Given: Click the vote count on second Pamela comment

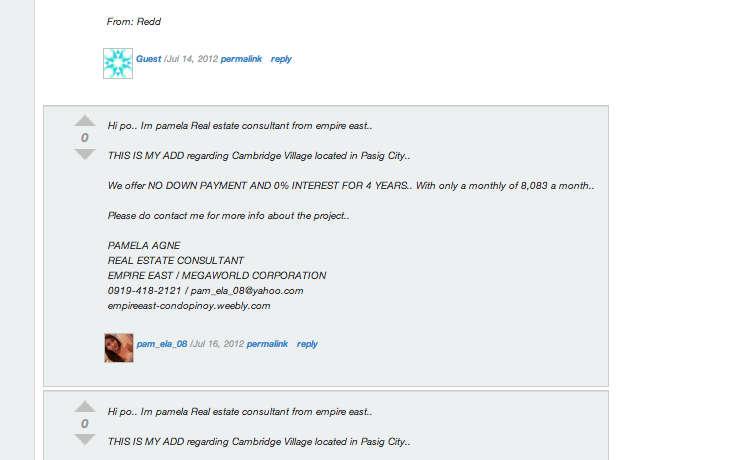Looking at the screenshot, I should [85, 424].
